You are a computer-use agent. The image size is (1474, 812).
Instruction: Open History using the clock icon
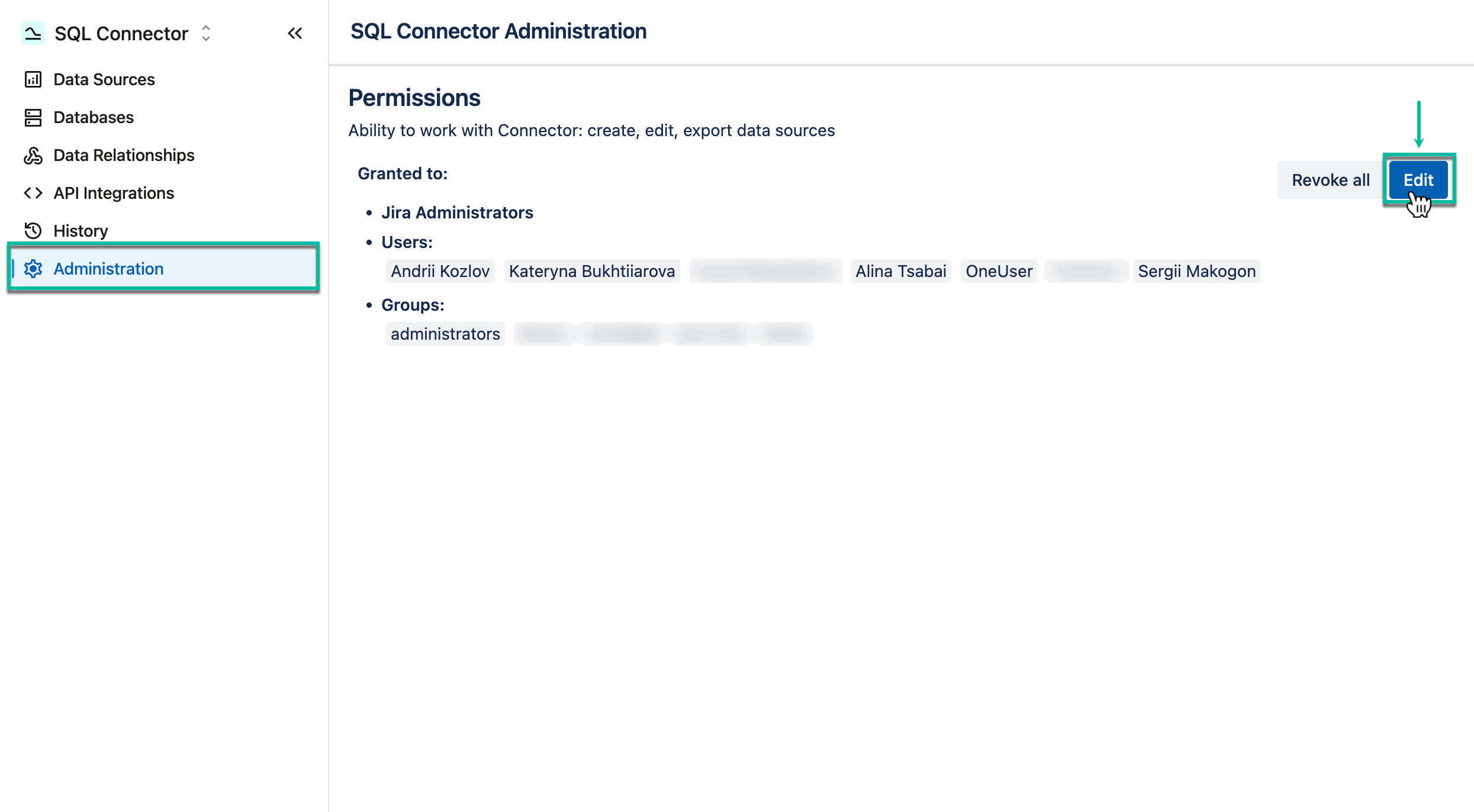(33, 231)
